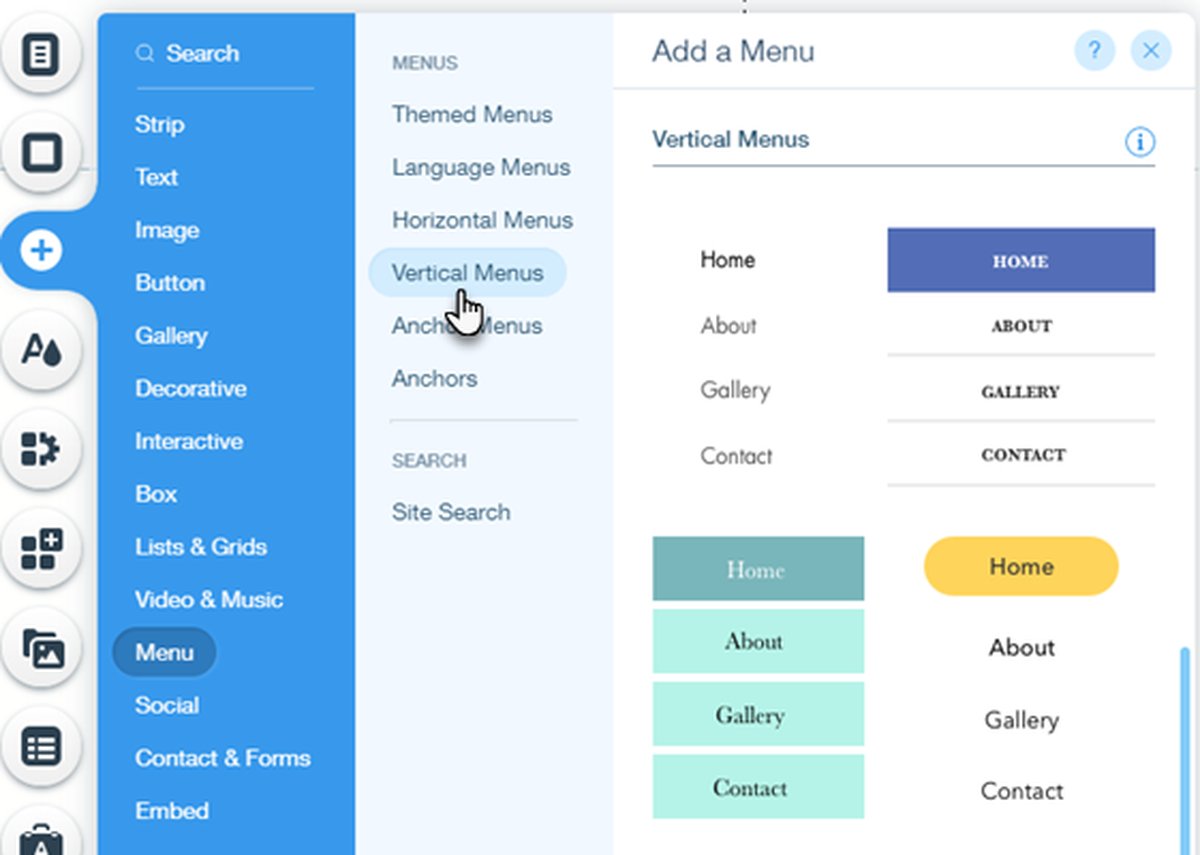Open the Pages menu icon in sidebar

(40, 53)
